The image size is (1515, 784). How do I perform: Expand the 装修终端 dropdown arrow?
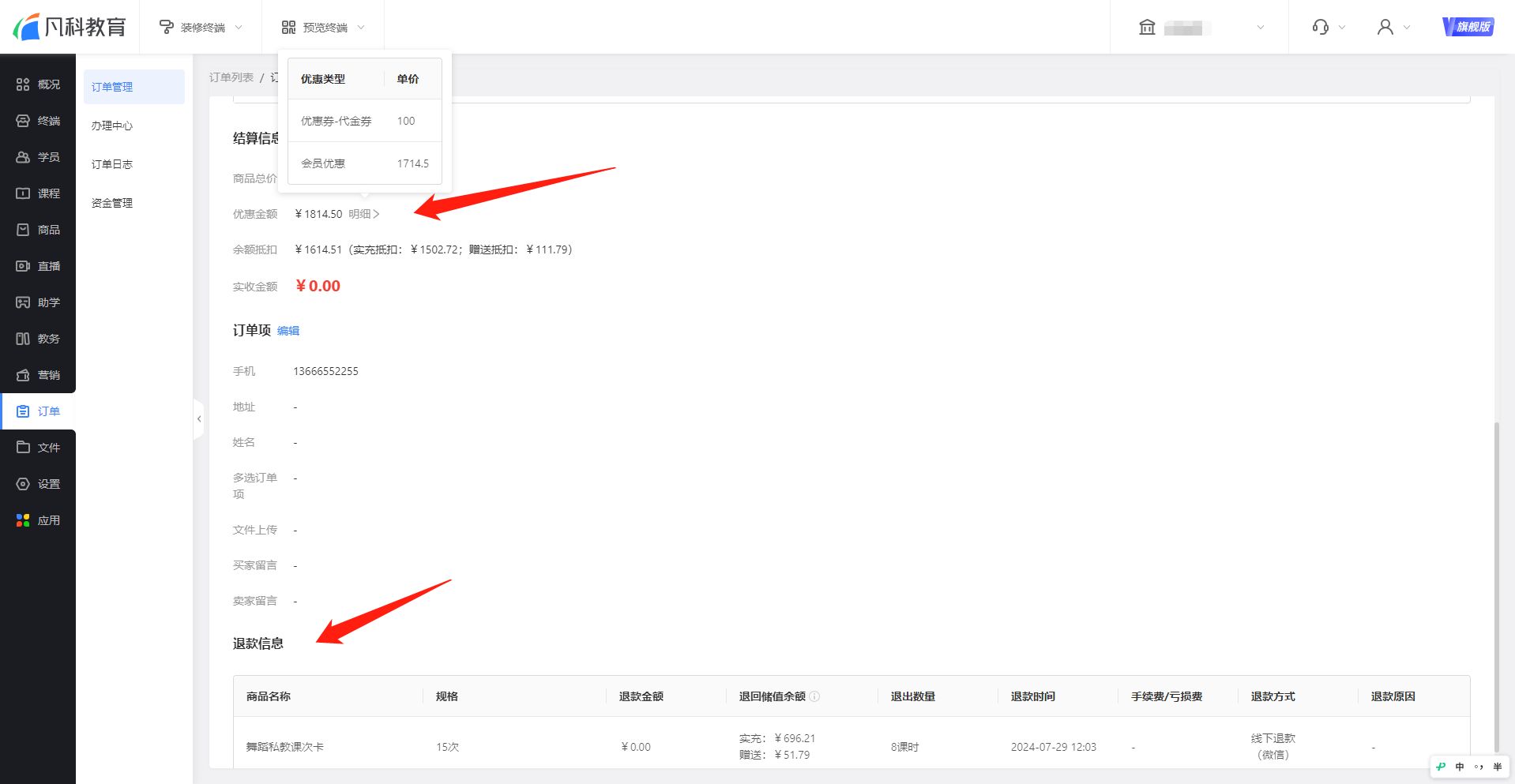pos(239,28)
